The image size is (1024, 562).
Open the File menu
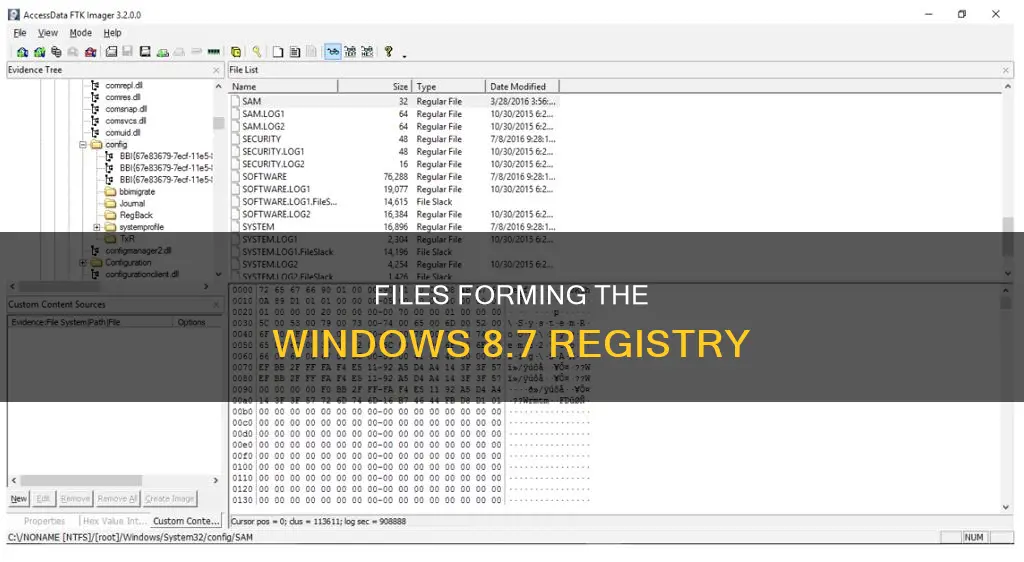click(20, 33)
